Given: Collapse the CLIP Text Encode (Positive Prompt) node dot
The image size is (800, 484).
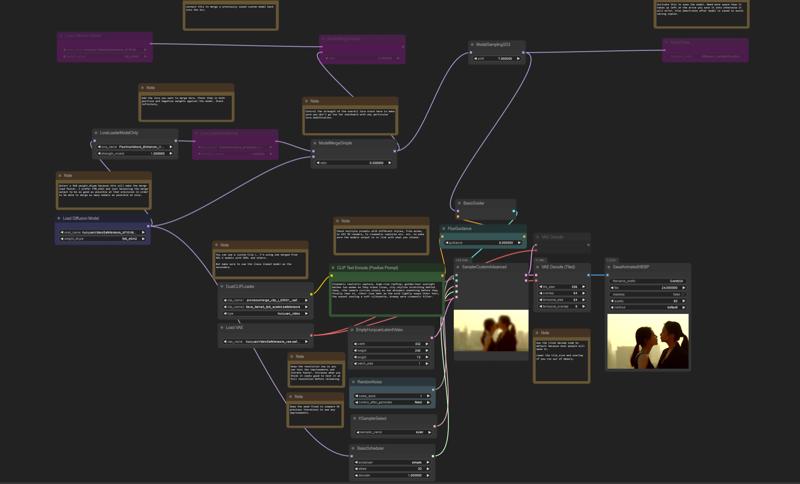Looking at the screenshot, I should 333,268.
